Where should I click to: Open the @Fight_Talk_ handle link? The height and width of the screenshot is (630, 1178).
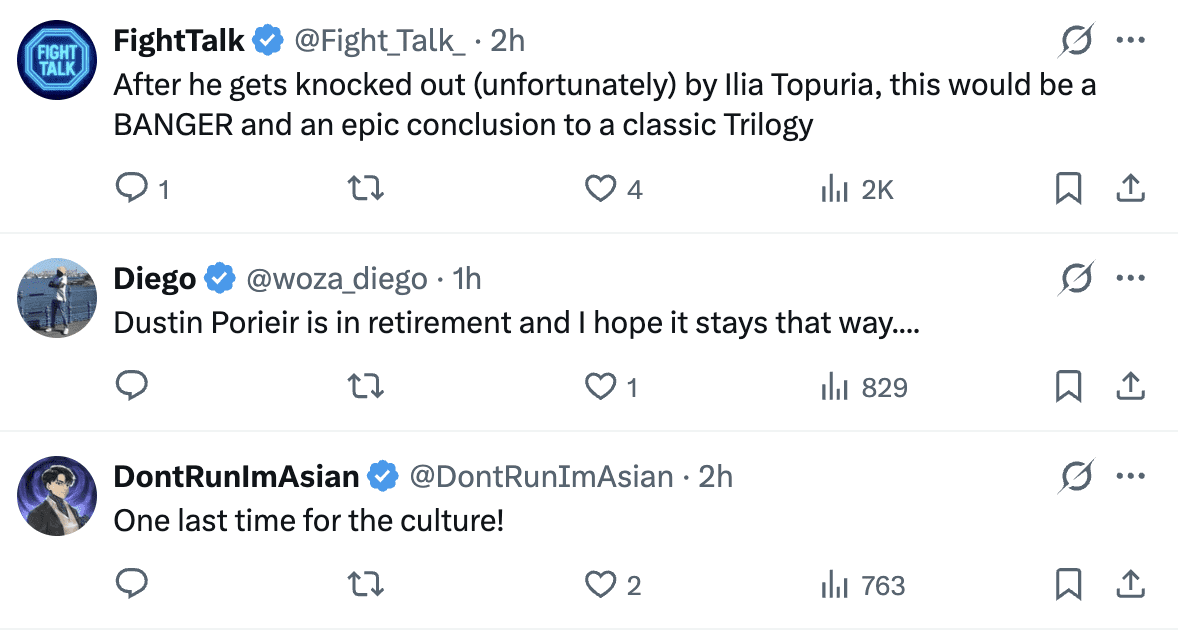(379, 40)
